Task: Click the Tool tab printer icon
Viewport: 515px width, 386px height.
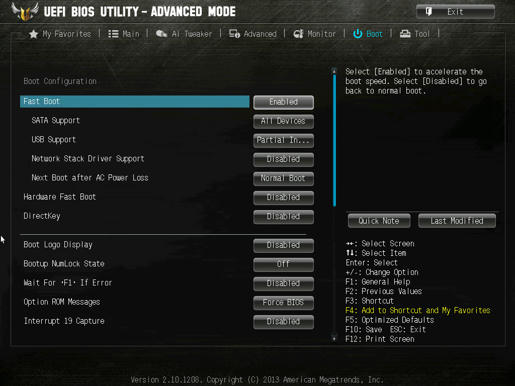Action: (405, 34)
